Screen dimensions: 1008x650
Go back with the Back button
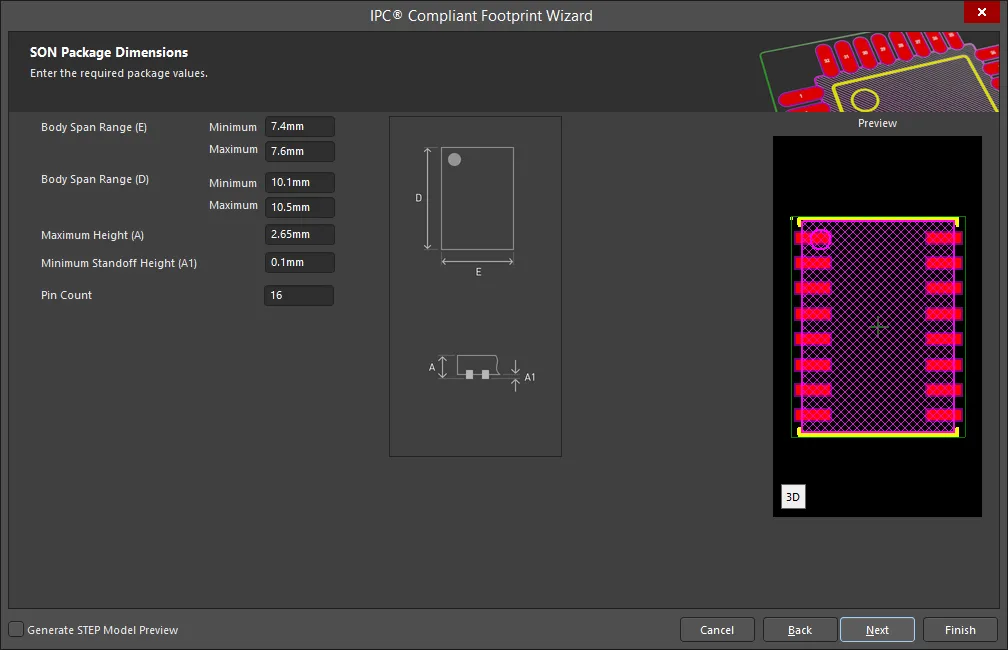coord(800,629)
